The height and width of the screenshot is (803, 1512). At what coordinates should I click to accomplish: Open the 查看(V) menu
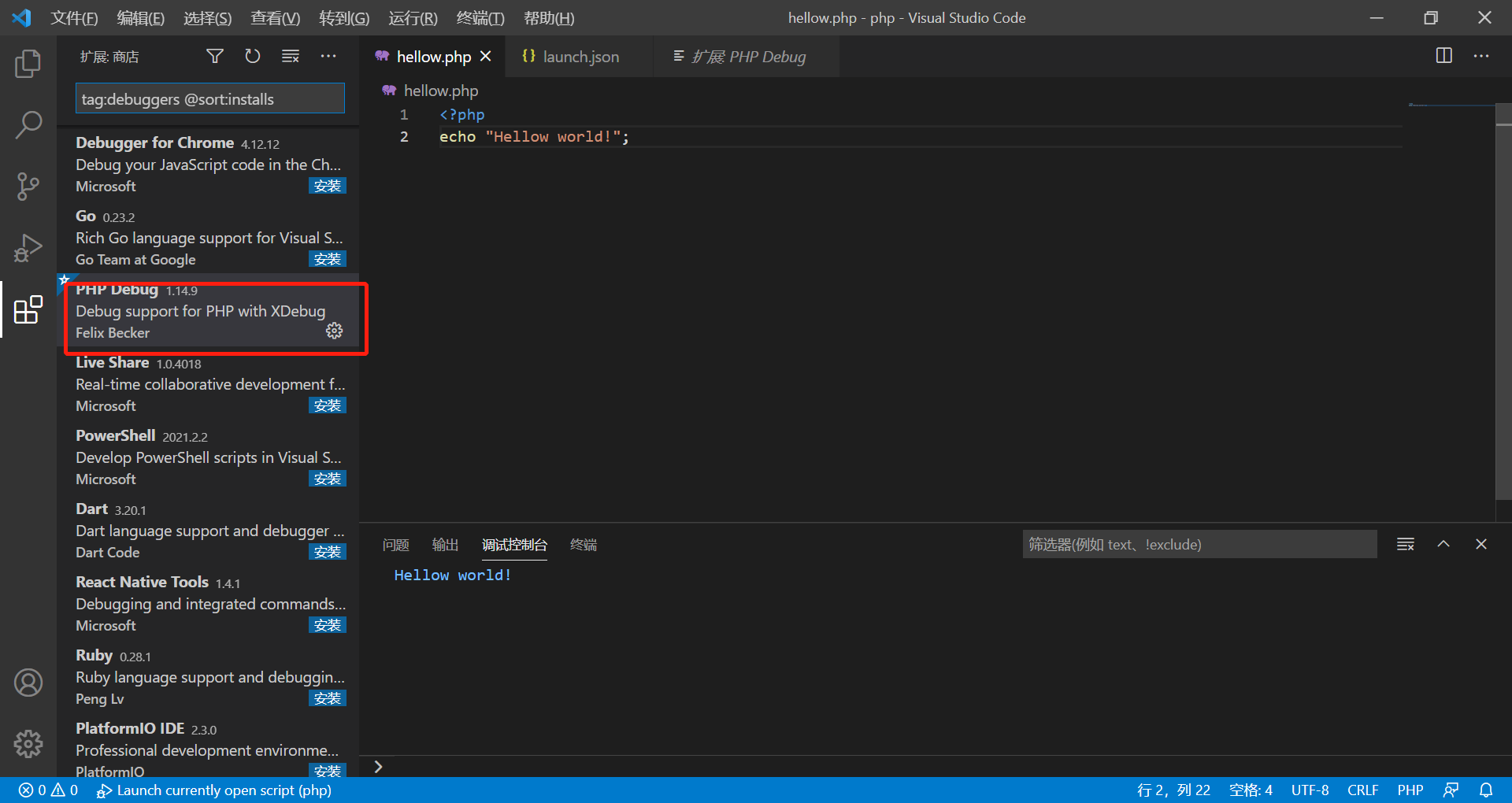point(275,18)
